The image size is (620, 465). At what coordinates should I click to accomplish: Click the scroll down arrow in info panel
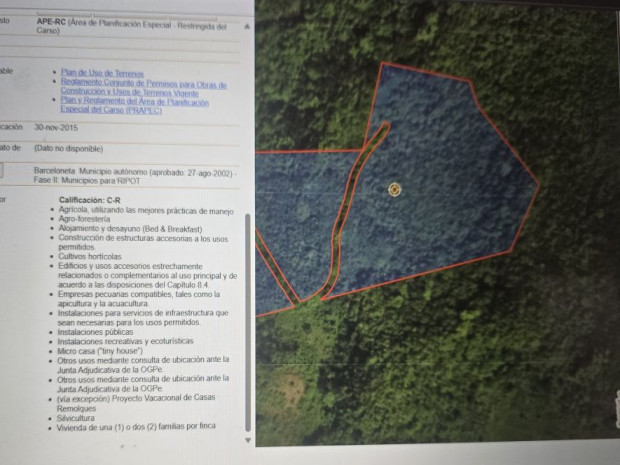pos(246,438)
